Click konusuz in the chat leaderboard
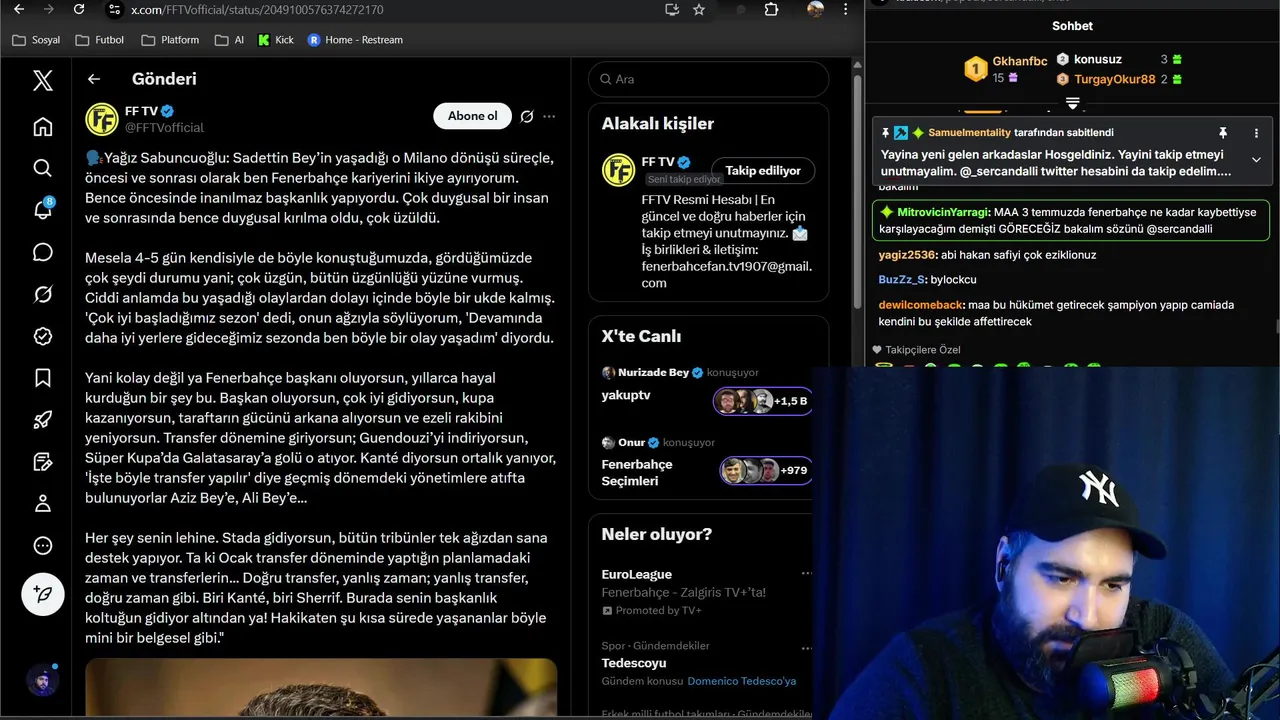Viewport: 1280px width, 720px height. 1098,60
